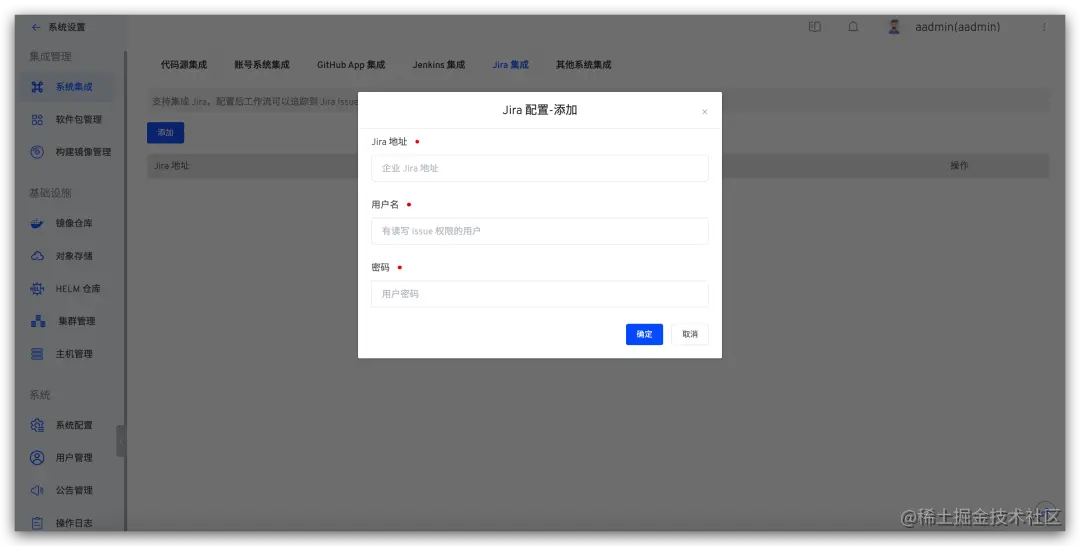Click the back arrow beside 系统设置

pyautogui.click(x=36, y=28)
